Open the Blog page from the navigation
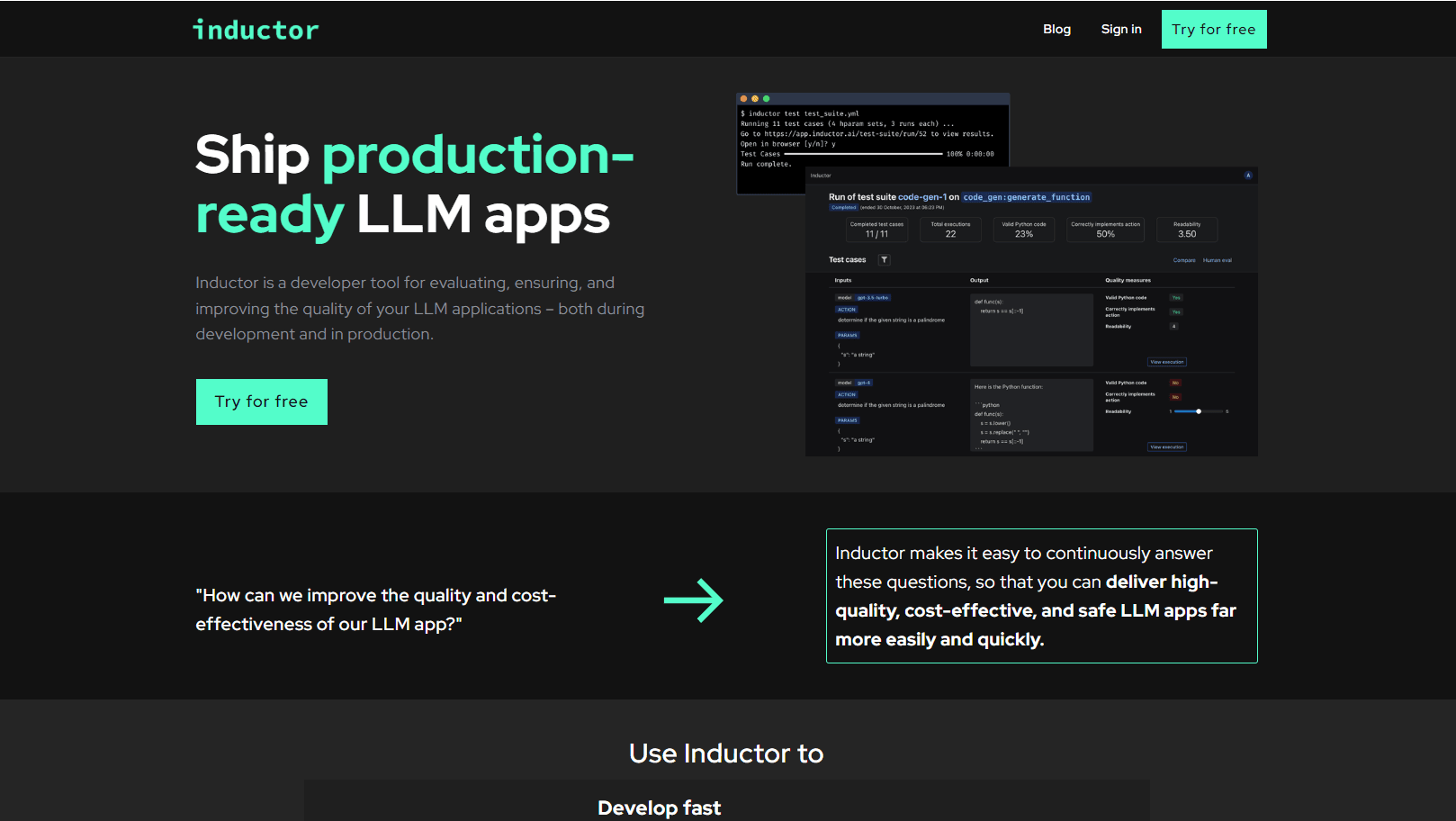1456x821 pixels. [1056, 29]
